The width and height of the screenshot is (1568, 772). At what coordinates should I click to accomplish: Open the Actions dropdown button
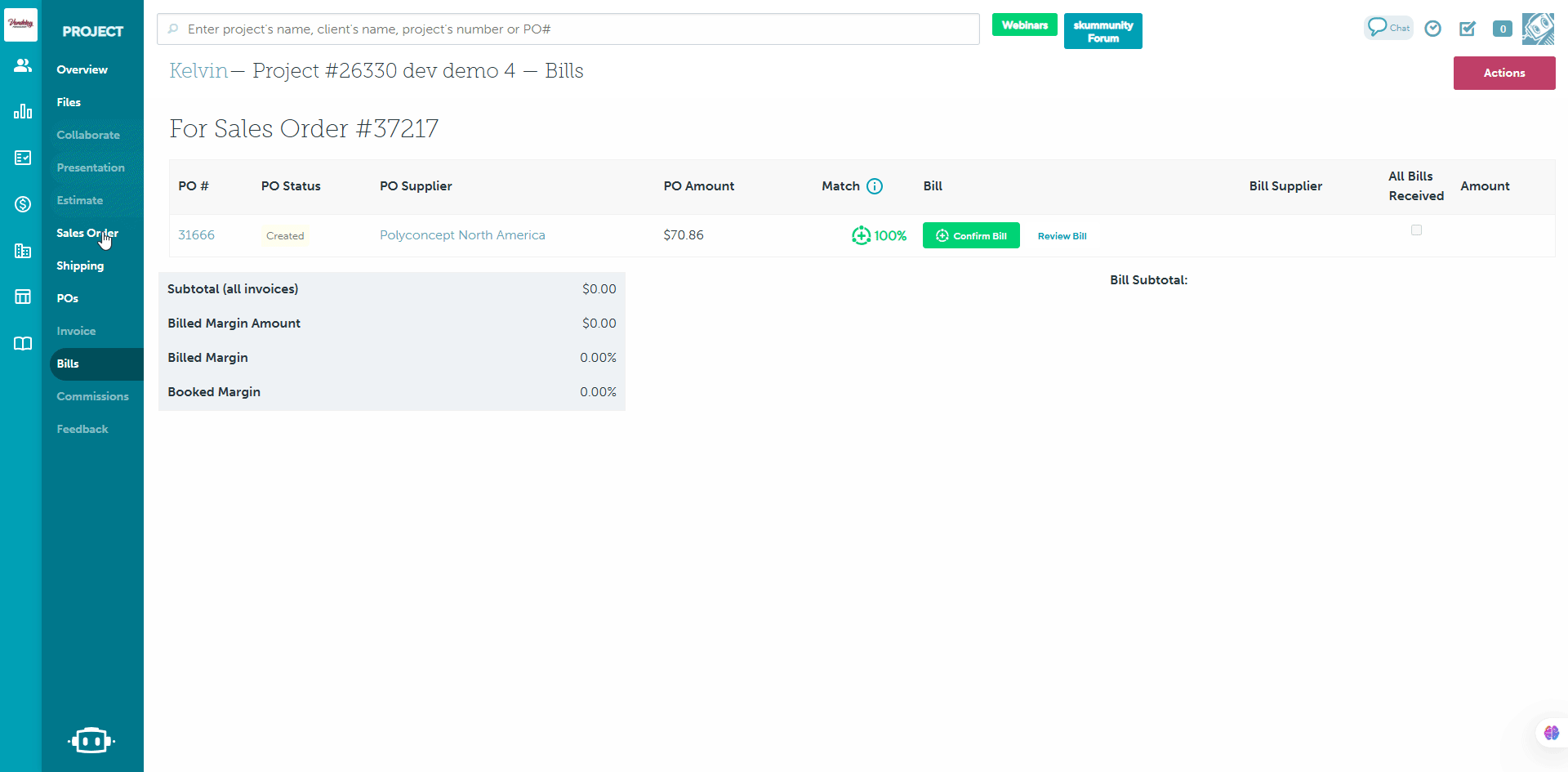click(x=1503, y=73)
